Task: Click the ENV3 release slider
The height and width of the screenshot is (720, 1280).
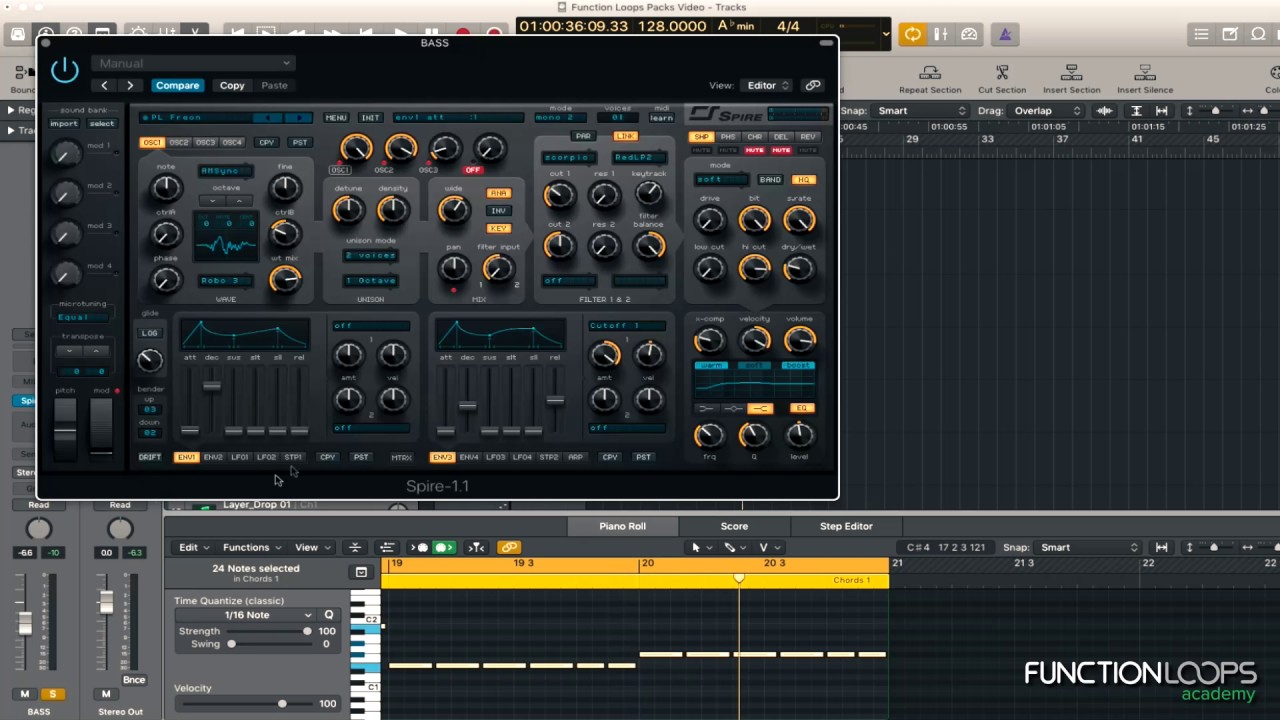Action: click(554, 400)
